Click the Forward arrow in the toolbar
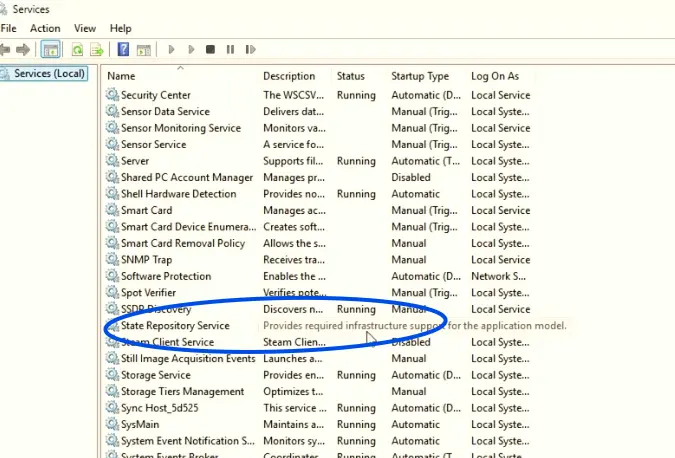 tap(23, 50)
